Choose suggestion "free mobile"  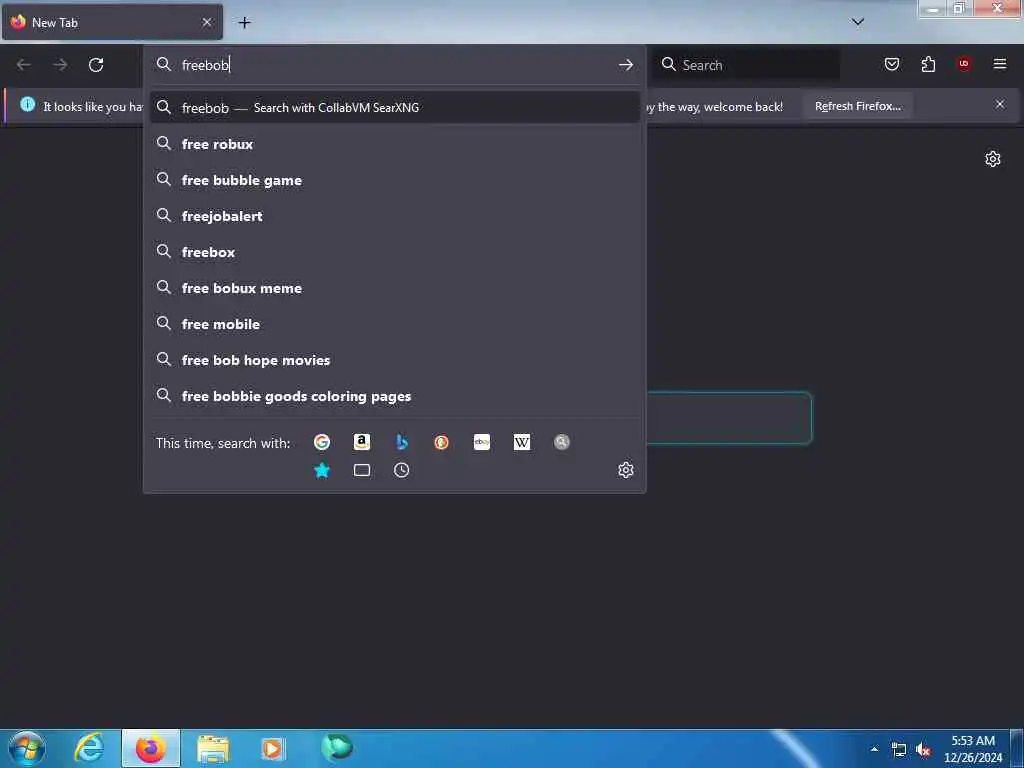(x=394, y=324)
